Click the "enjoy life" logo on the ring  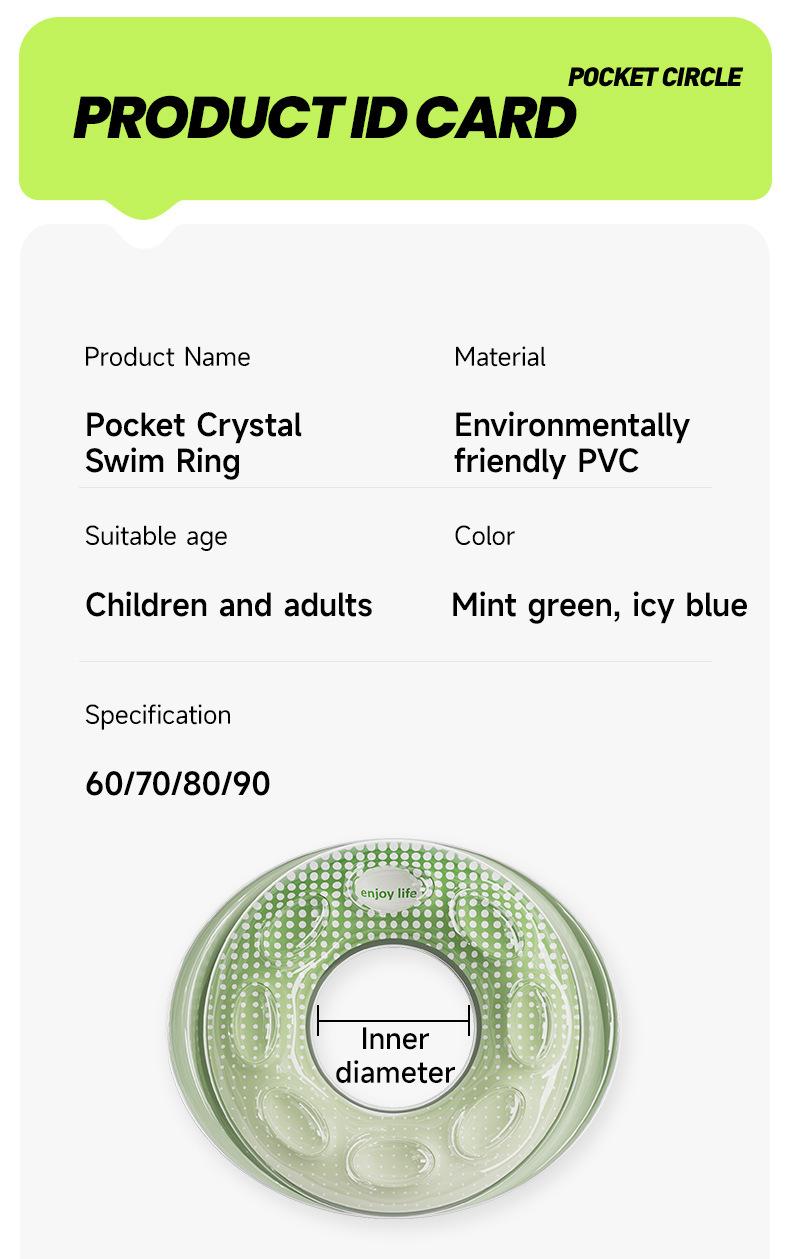(388, 892)
